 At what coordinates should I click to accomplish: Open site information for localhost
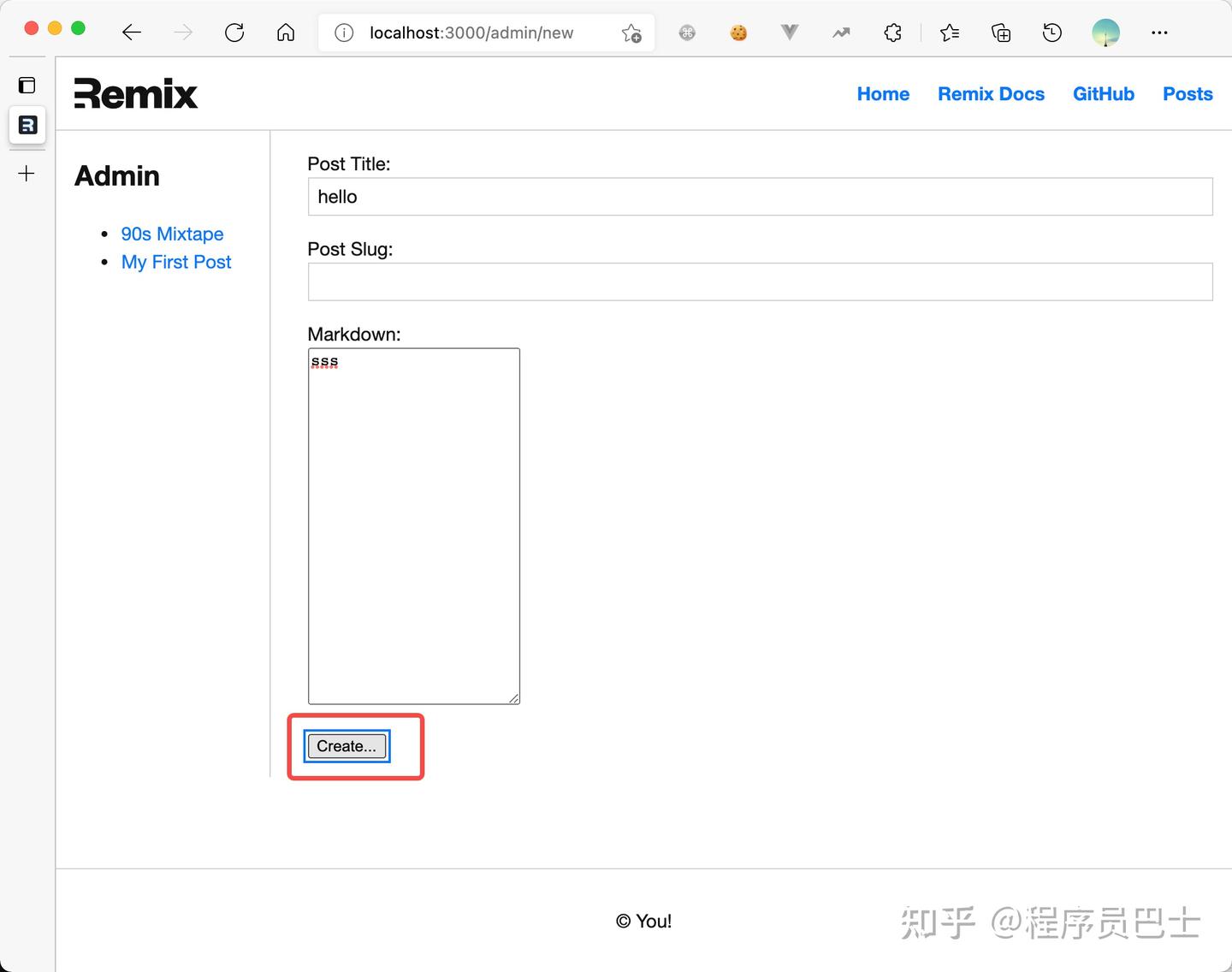point(343,33)
